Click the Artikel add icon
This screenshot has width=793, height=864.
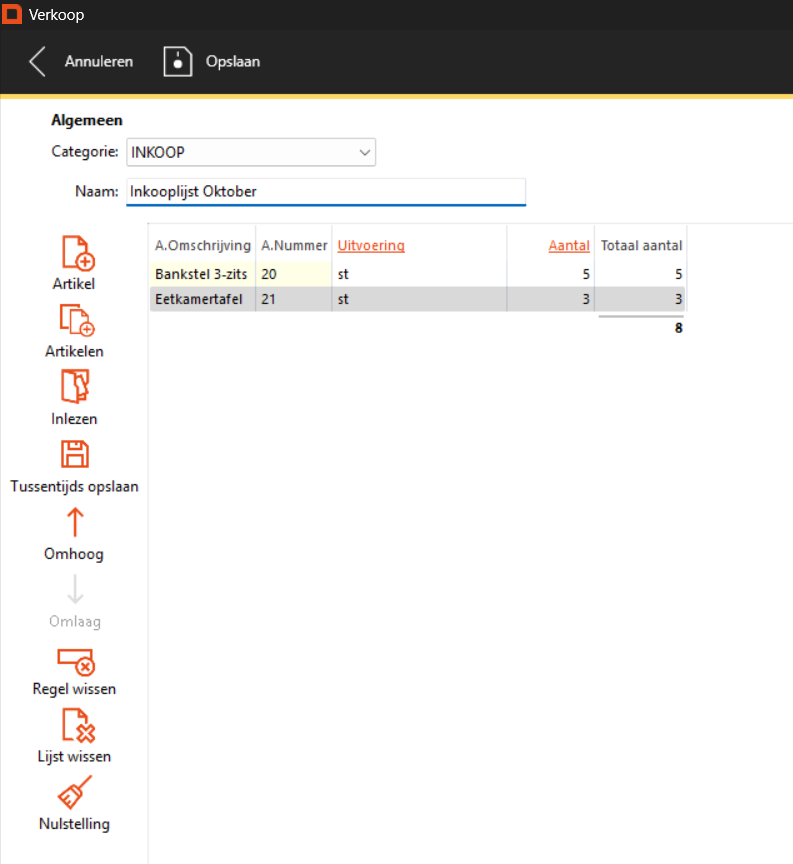point(76,253)
